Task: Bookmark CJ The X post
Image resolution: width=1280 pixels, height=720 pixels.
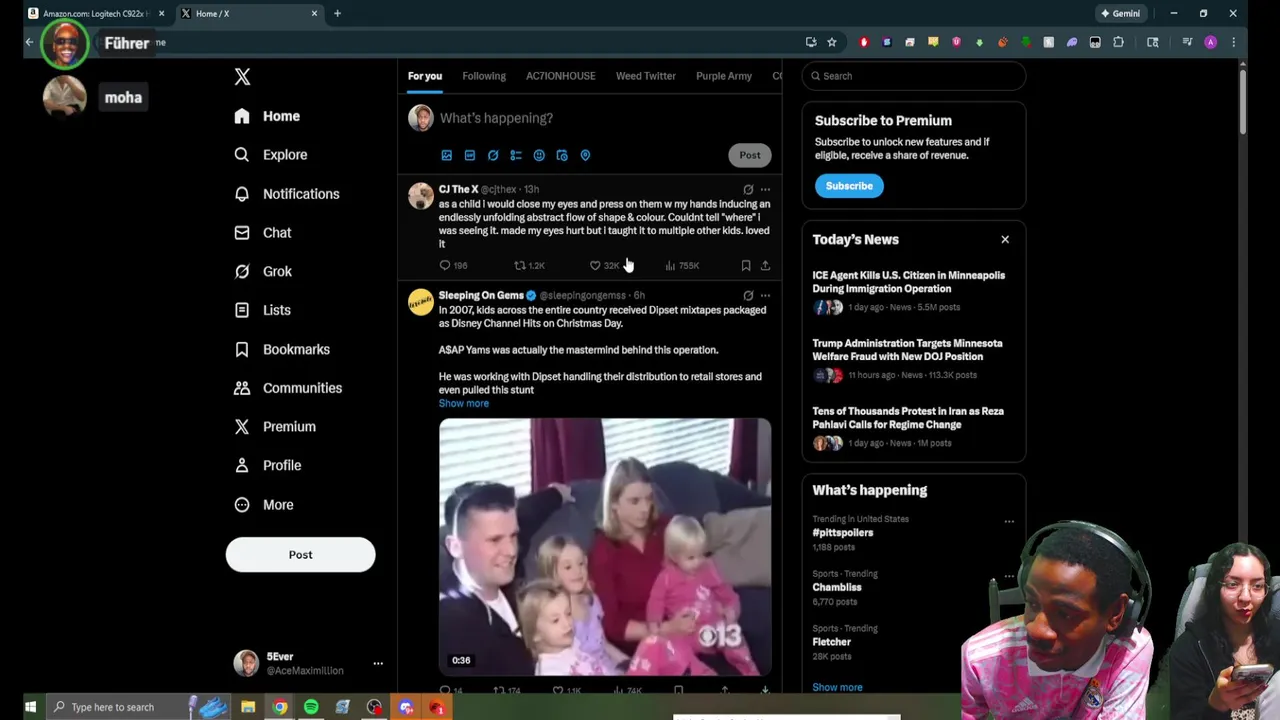Action: point(746,265)
